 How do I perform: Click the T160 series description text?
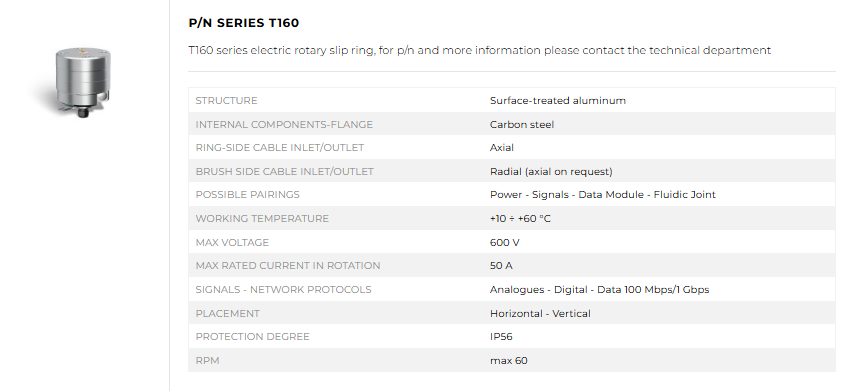480,51
